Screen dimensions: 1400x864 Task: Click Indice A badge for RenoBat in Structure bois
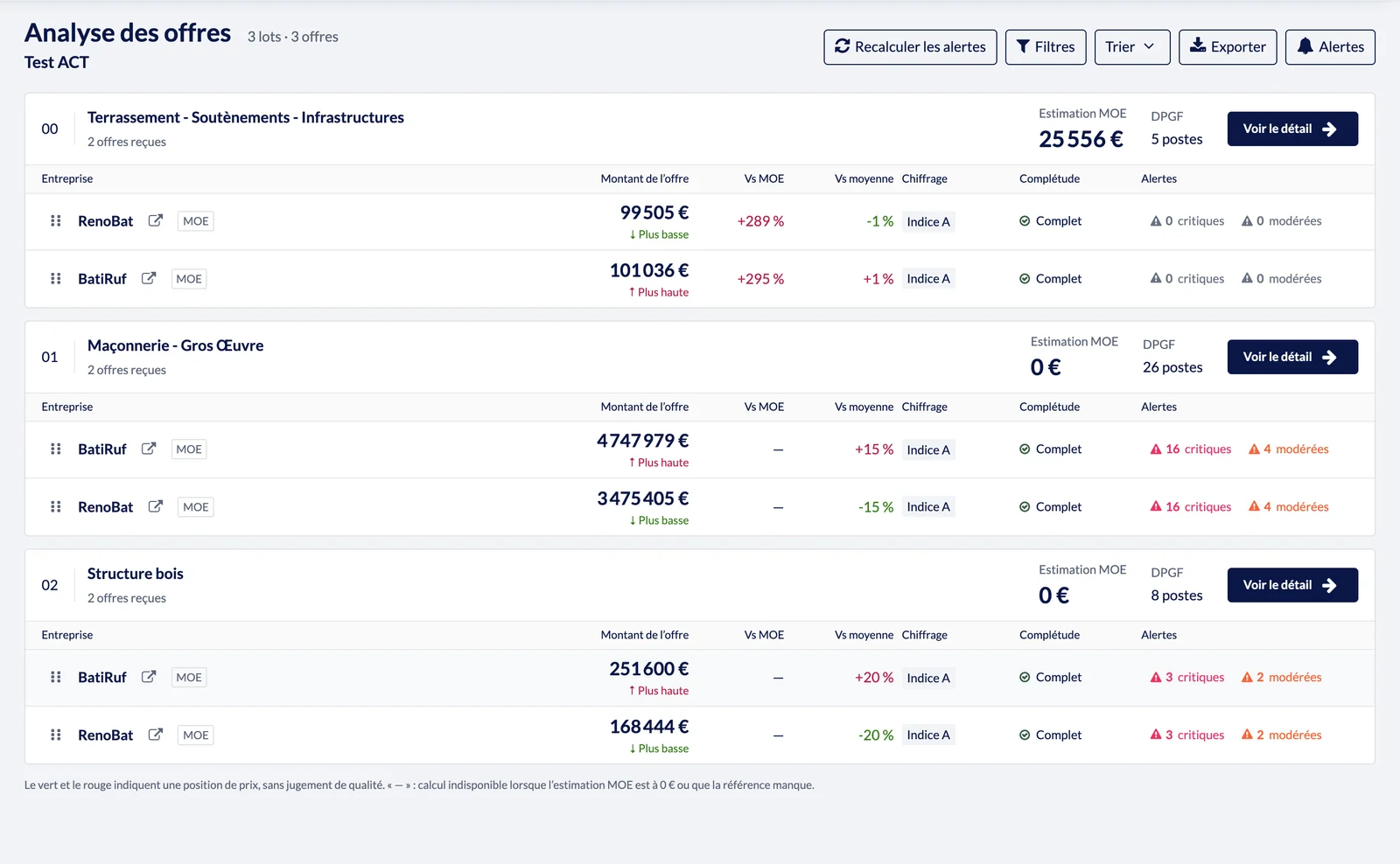[x=928, y=735]
